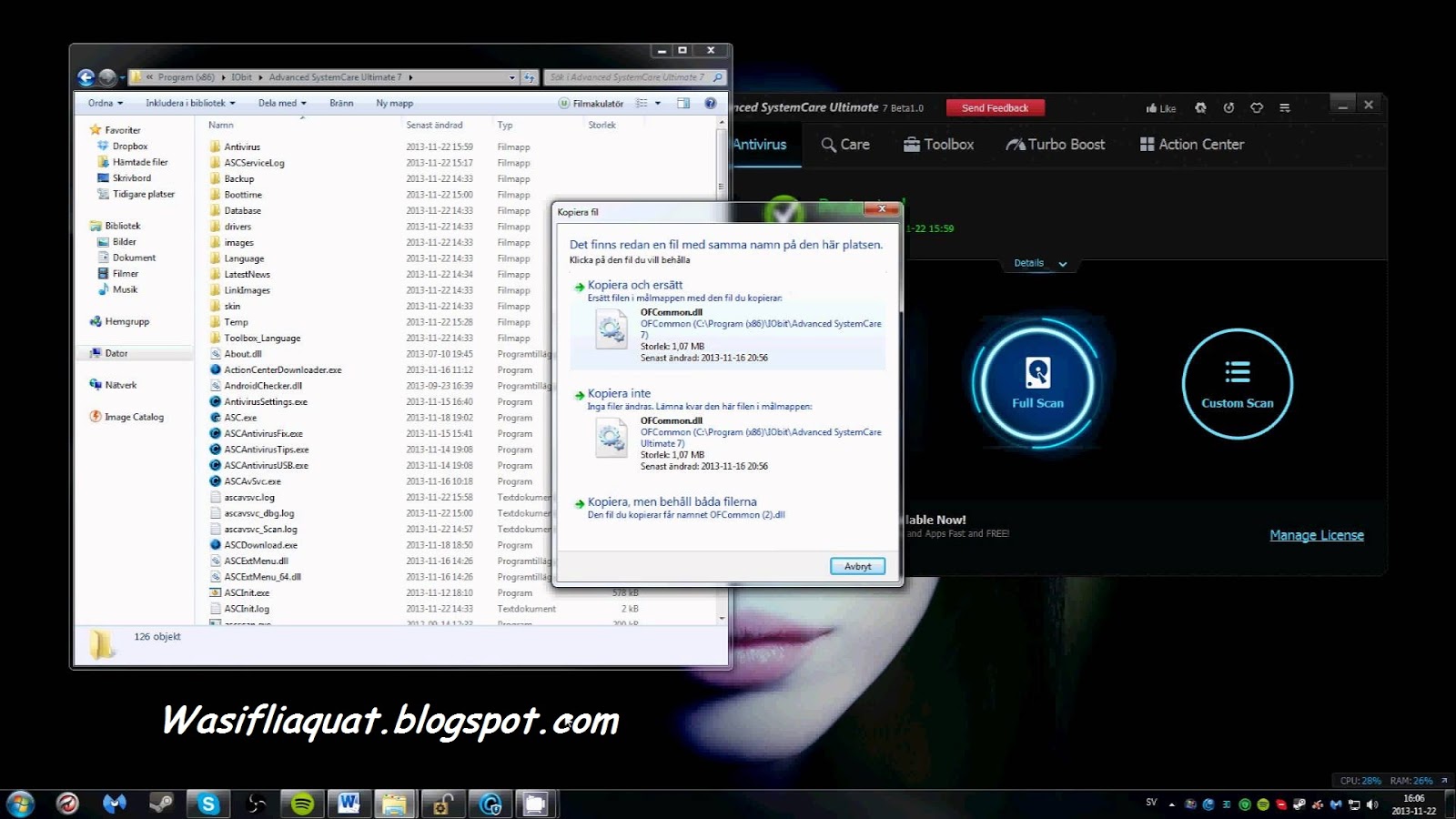
Task: Choose Kopiera och ersätt option
Action: coord(727,323)
